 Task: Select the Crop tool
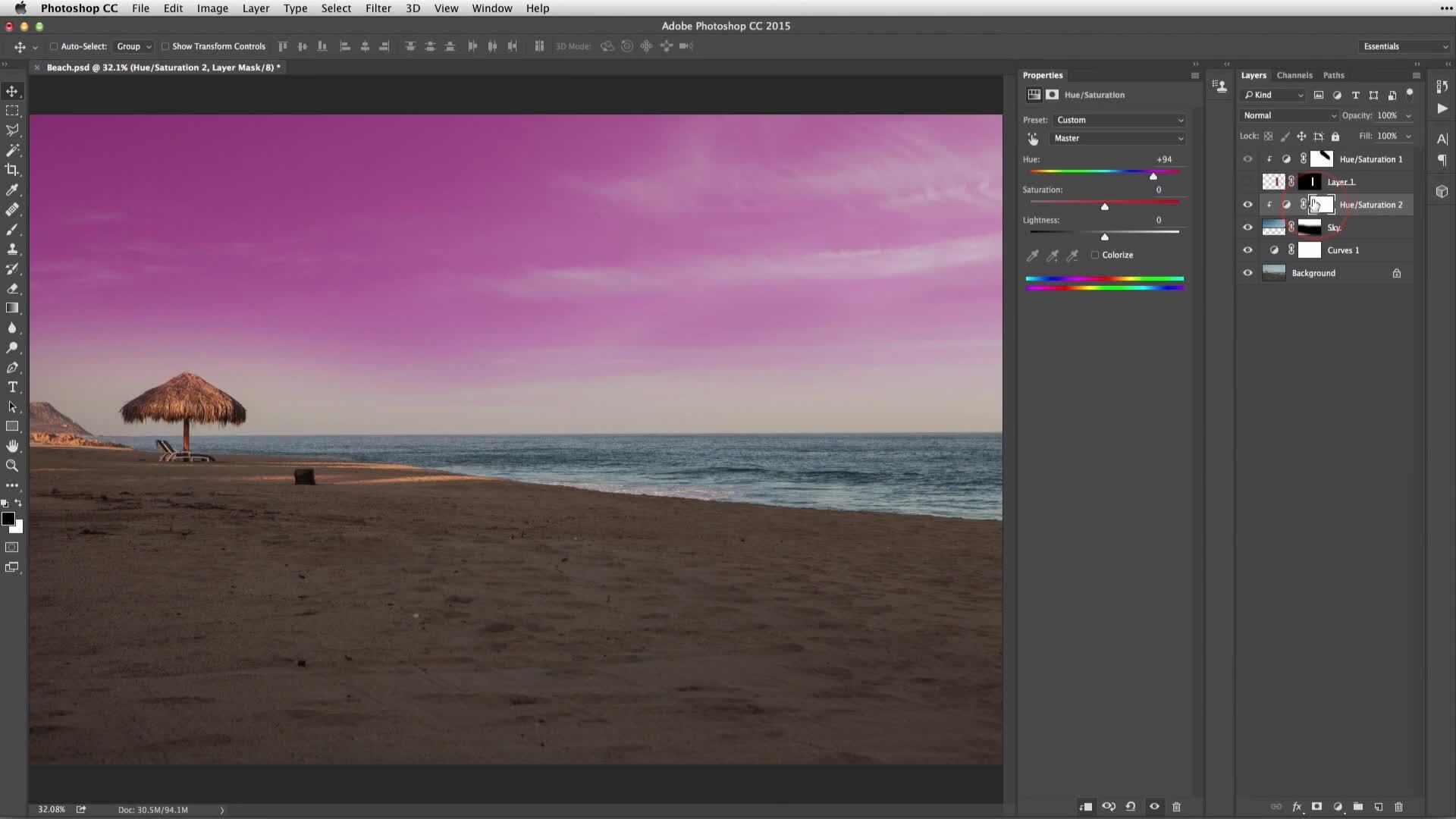pos(13,169)
